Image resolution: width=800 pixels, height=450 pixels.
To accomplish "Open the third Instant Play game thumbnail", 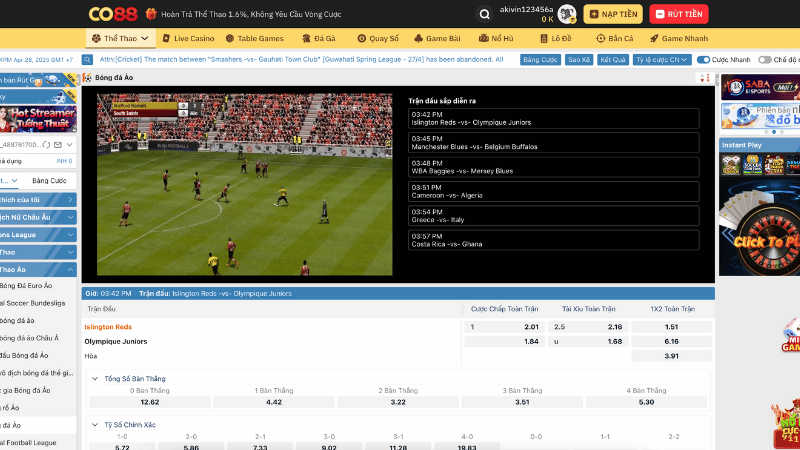I will (x=773, y=165).
